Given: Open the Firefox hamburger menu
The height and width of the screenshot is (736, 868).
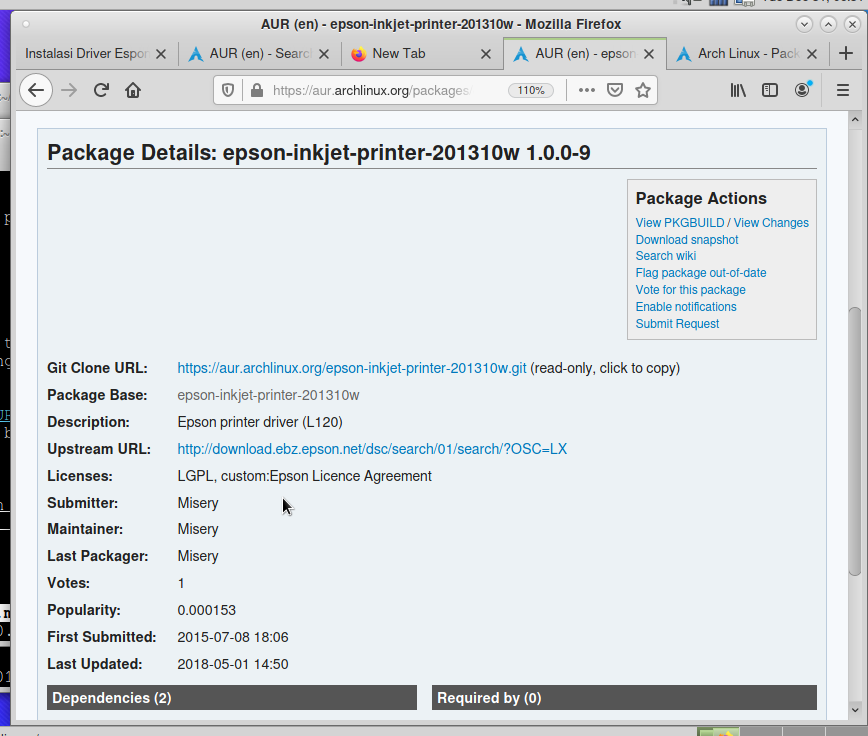Looking at the screenshot, I should pyautogui.click(x=843, y=90).
